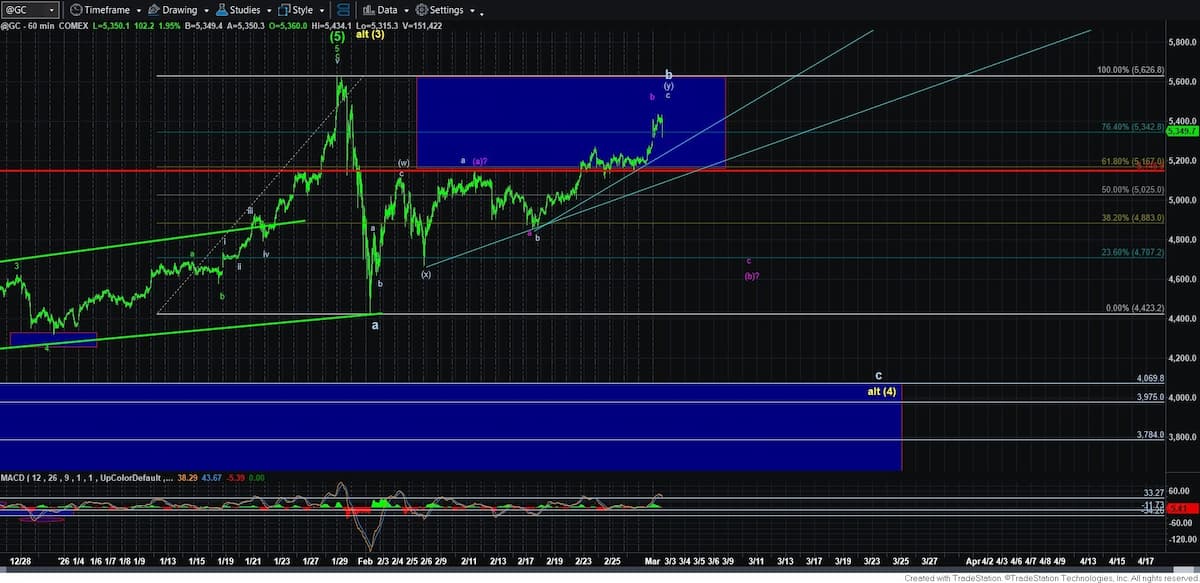Viewport: 1200px width, 583px height.
Task: Click the green current price tag 5,349.7
Action: (1182, 130)
